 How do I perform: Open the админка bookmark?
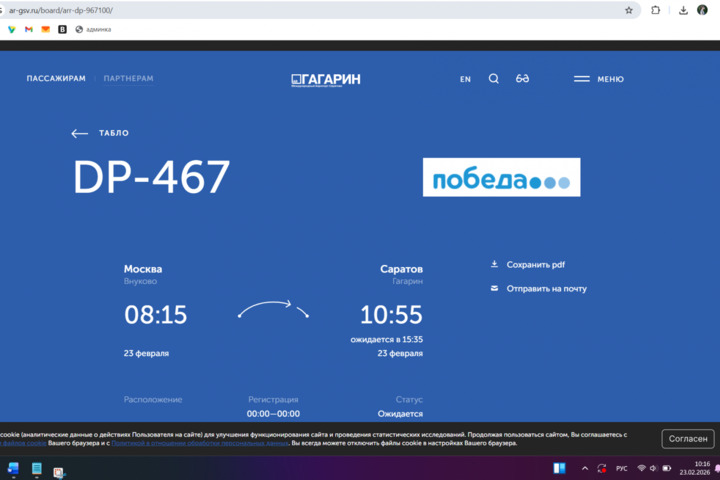click(93, 29)
